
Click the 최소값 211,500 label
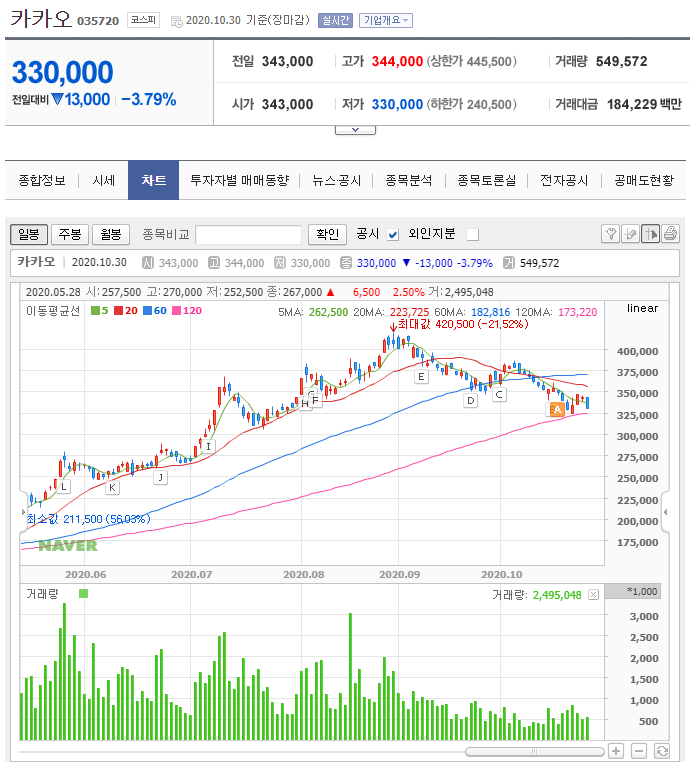click(x=88, y=519)
